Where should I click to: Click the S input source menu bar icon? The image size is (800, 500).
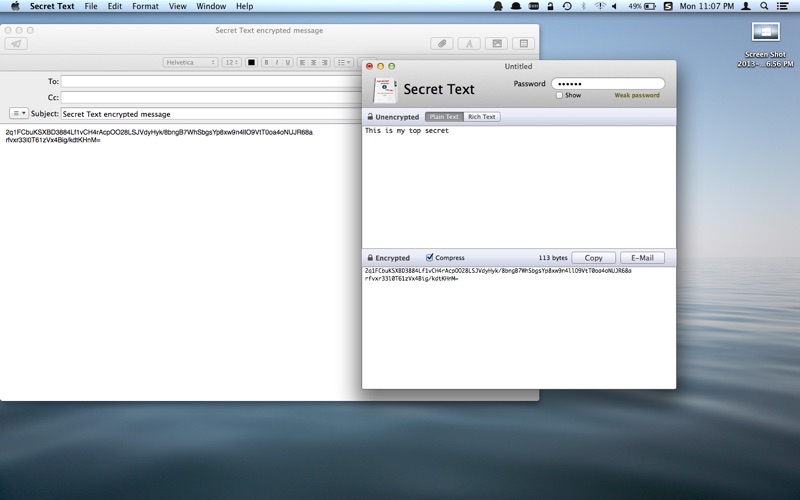click(668, 6)
